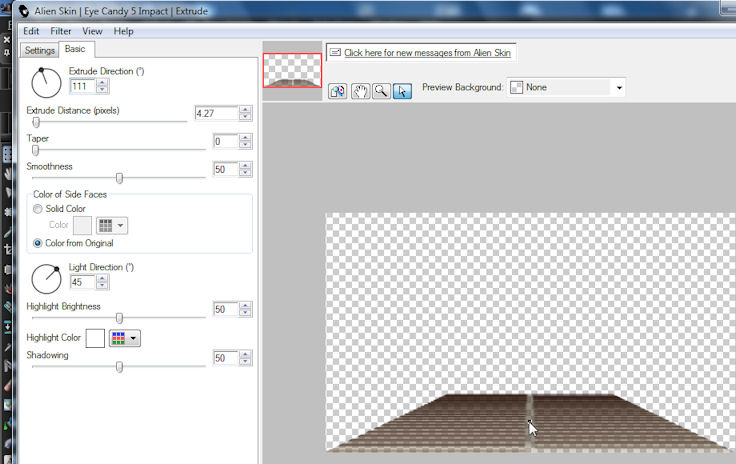Click the Light Direction value field
Viewport: 736px width, 464px height.
coord(83,282)
